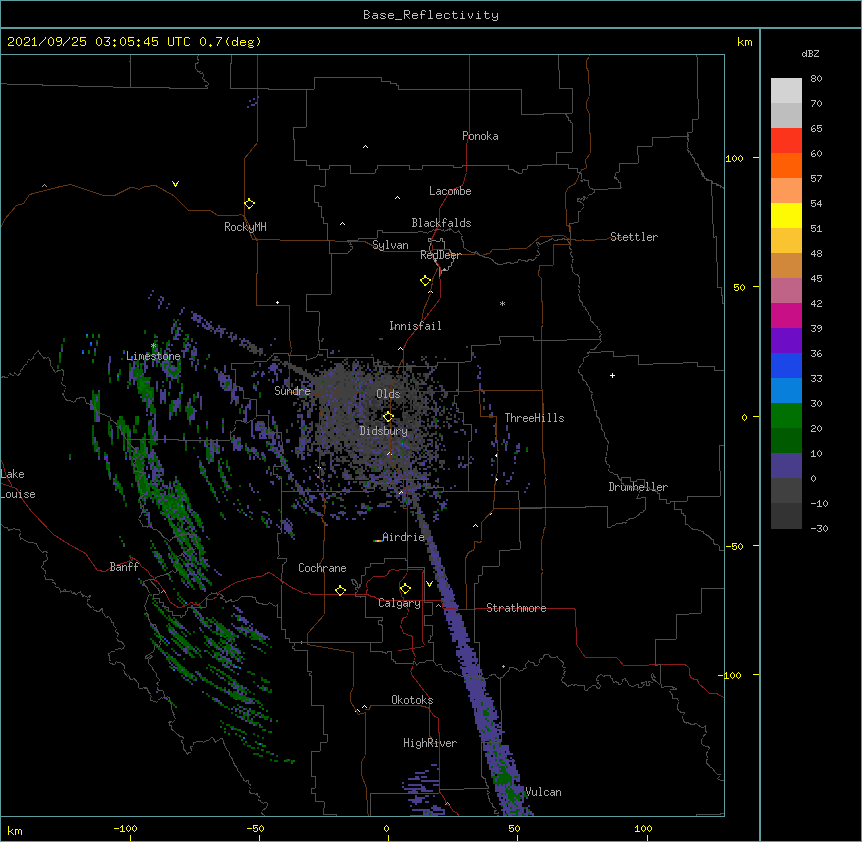Click the 57 value in the dBZ legend

coord(816,179)
